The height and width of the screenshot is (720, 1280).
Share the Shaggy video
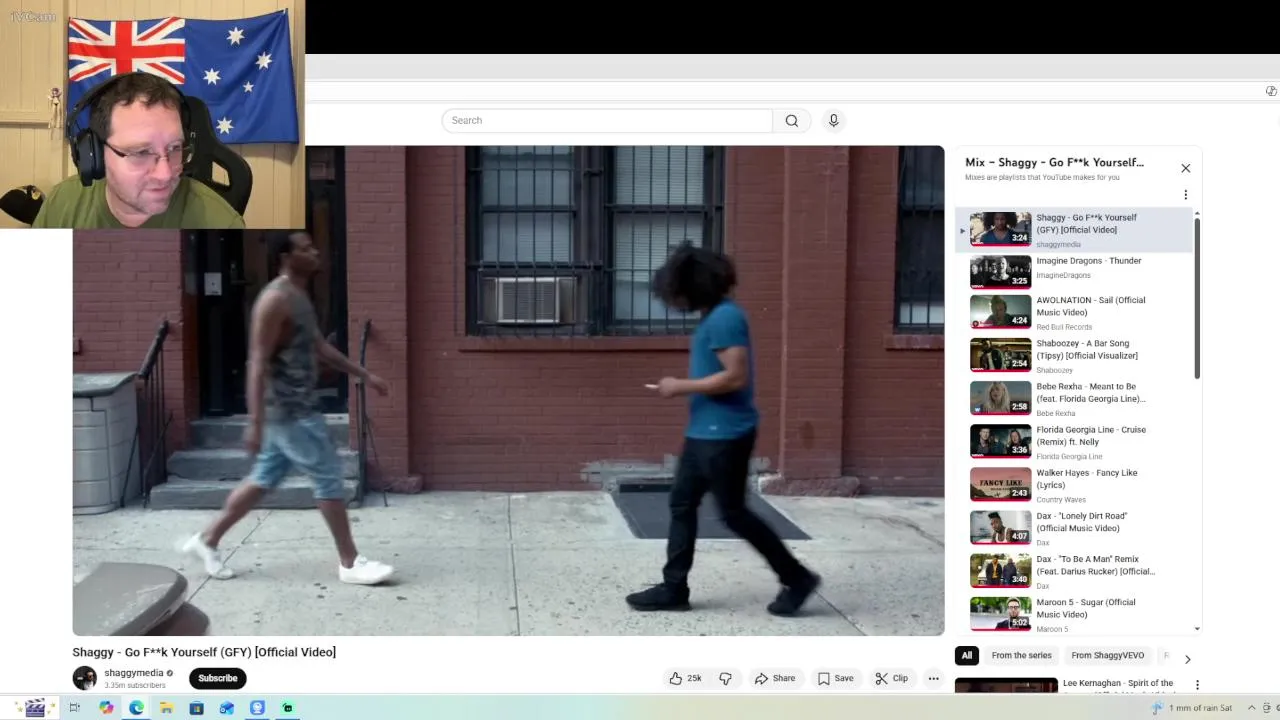(775, 678)
